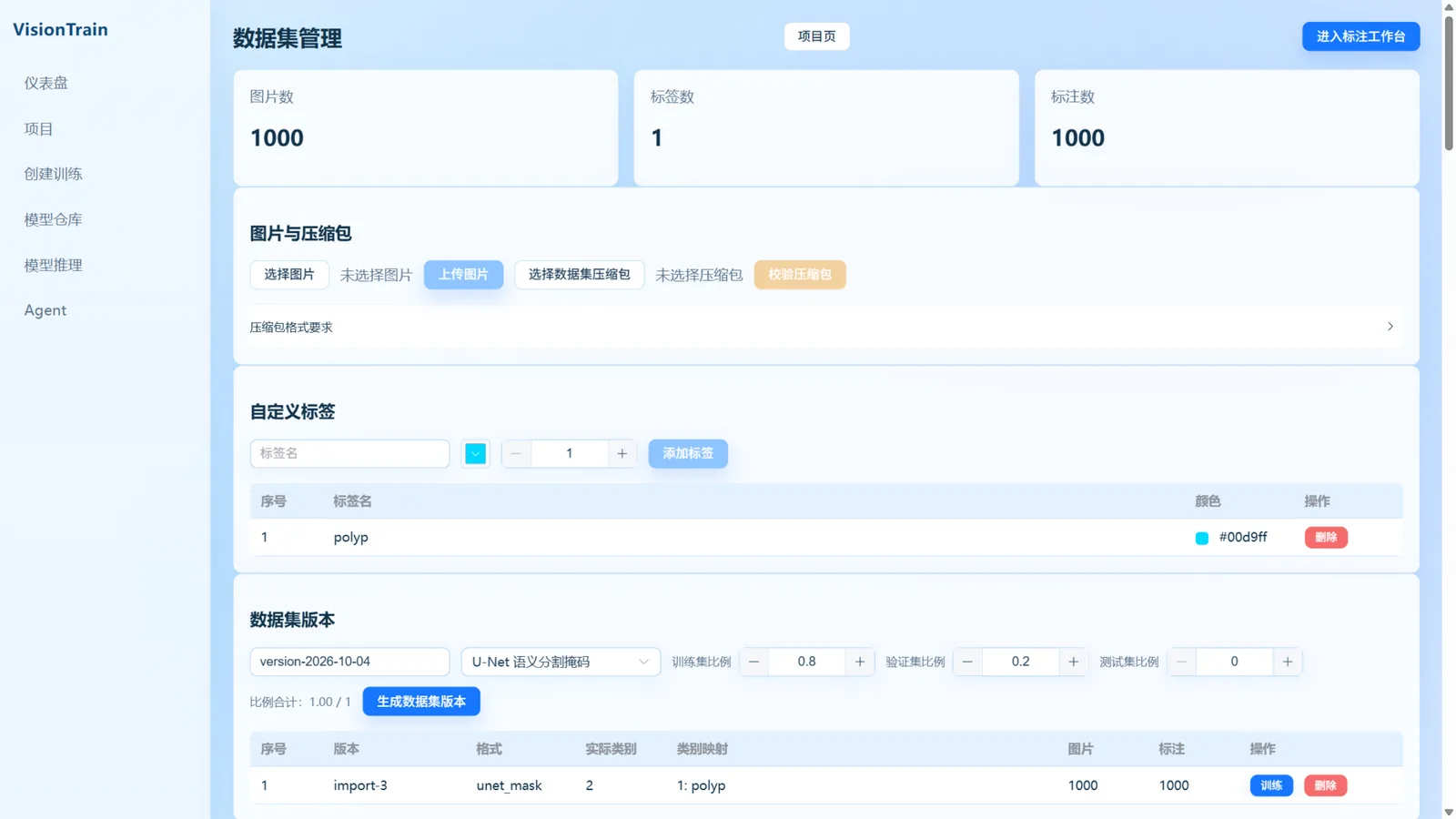Screen dimensions: 1456x819
Task: Increase 测试集比例 with plus button
Action: point(1288,662)
